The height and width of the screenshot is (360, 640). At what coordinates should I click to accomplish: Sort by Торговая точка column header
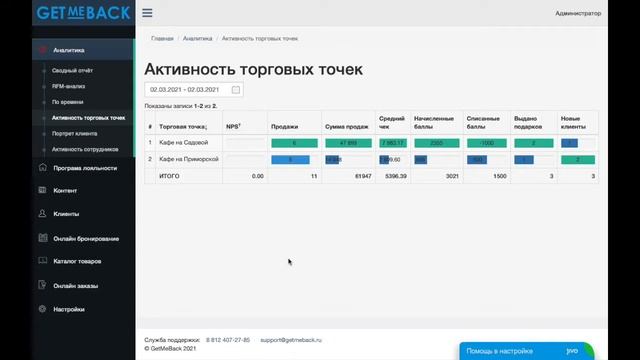click(183, 127)
